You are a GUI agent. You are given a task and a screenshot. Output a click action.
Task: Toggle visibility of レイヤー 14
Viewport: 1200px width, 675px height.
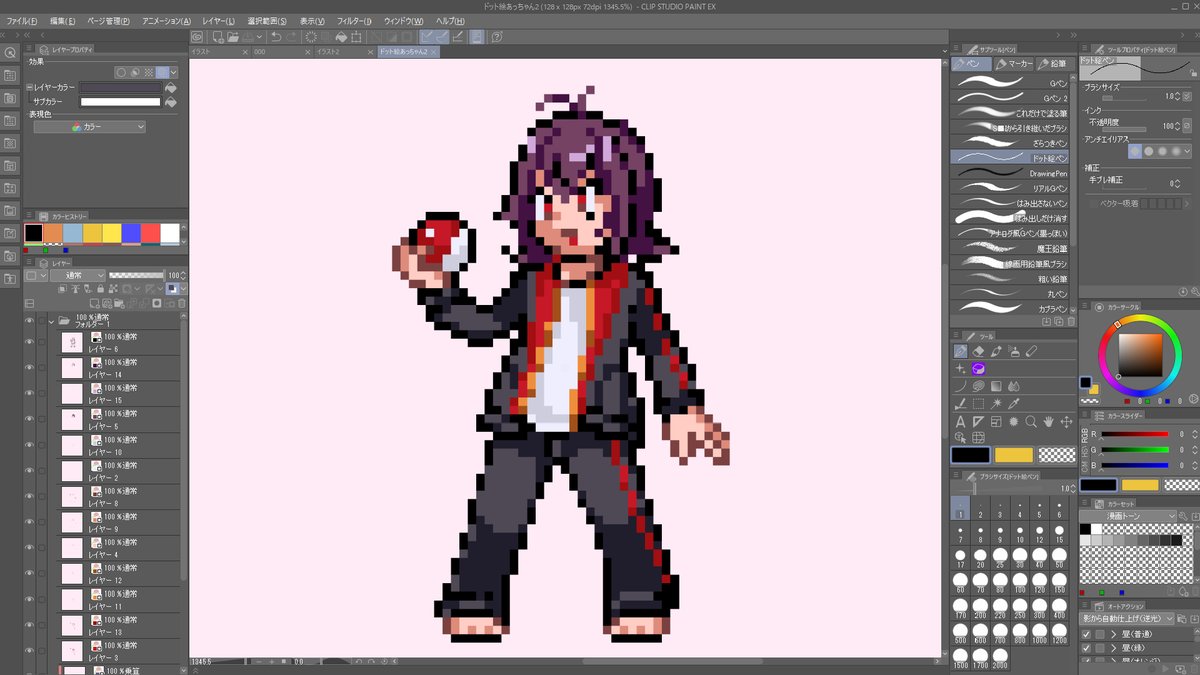29,369
